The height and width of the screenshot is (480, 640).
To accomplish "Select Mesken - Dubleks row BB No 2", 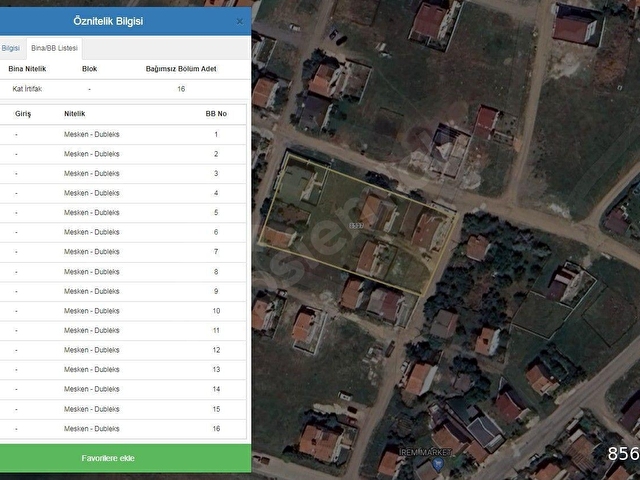I will click(123, 154).
